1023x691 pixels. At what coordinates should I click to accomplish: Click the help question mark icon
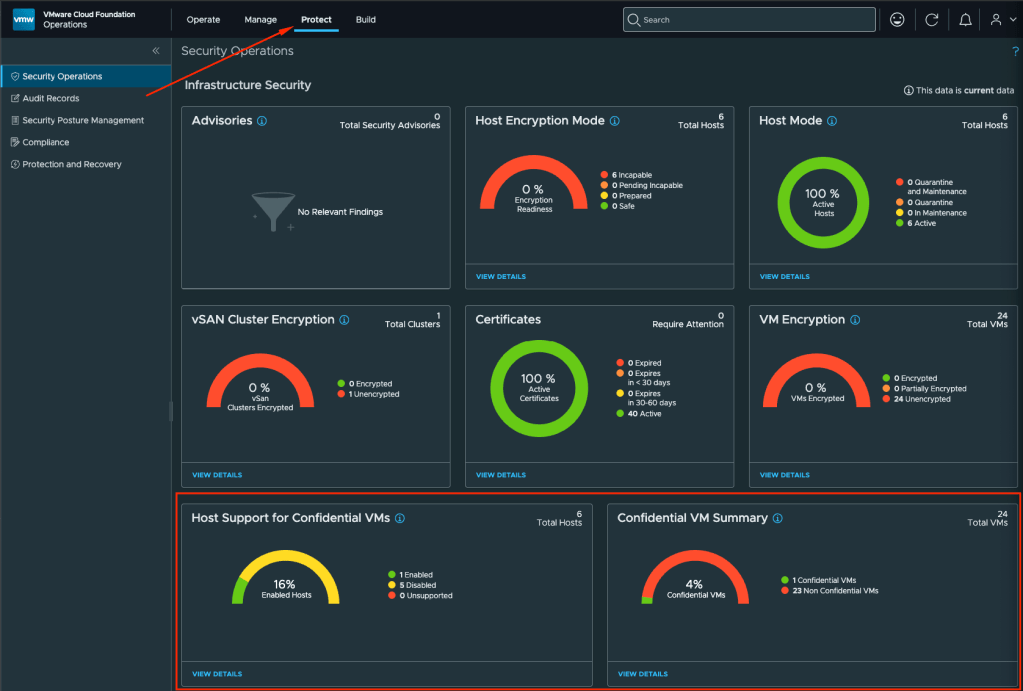(x=1015, y=52)
